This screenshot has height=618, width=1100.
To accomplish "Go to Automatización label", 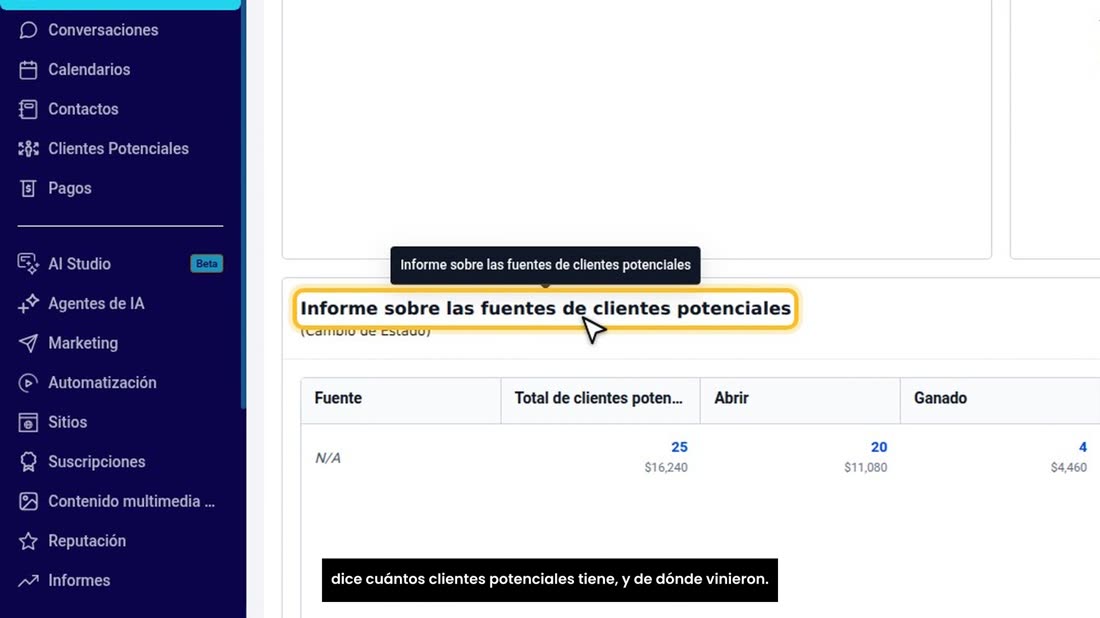I will (102, 383).
